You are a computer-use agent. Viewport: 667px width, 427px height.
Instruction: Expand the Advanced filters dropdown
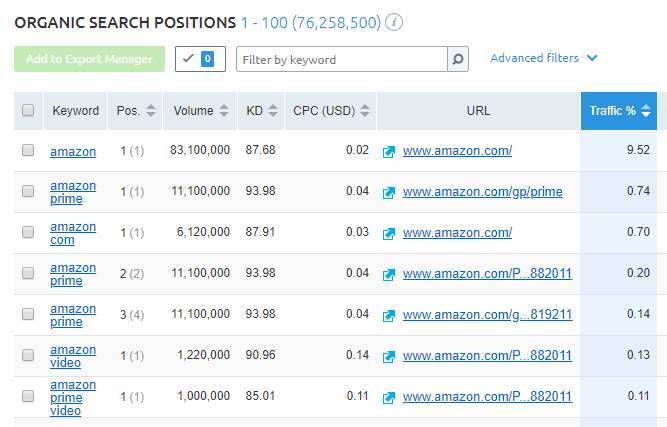[544, 58]
